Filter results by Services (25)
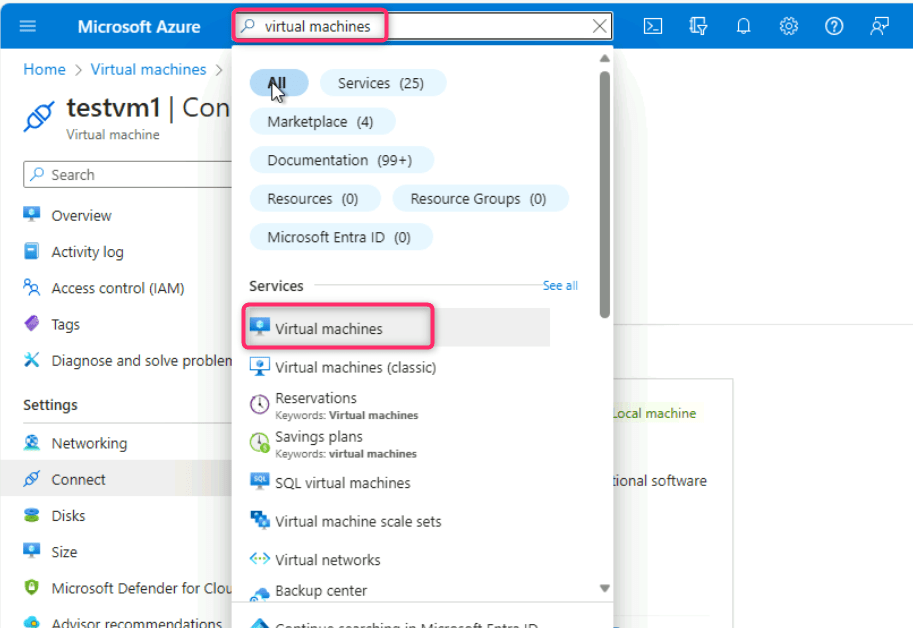Viewport: 913px width, 628px height. click(x=382, y=83)
